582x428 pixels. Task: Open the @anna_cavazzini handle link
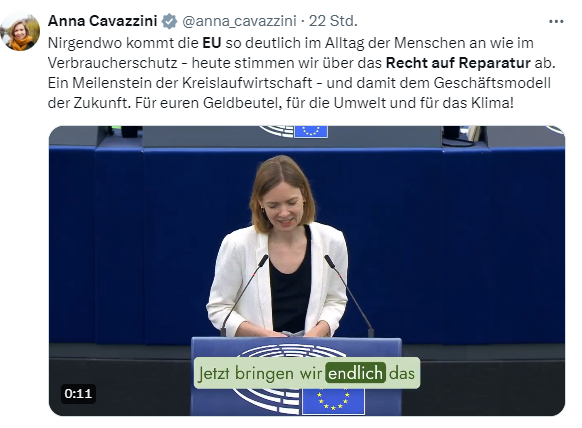(239, 21)
